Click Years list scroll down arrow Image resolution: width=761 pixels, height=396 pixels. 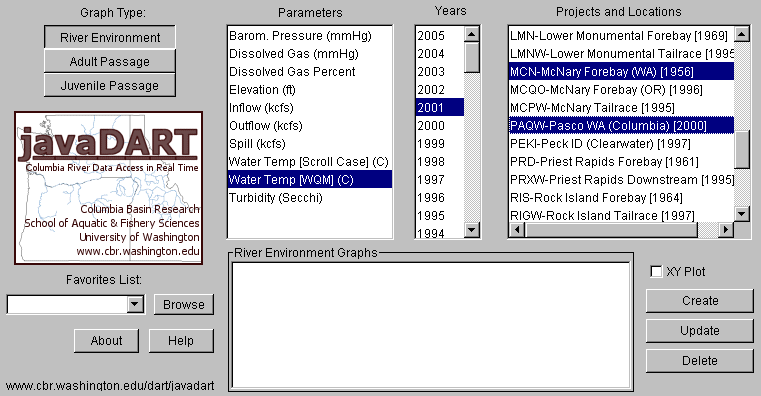pyautogui.click(x=472, y=230)
